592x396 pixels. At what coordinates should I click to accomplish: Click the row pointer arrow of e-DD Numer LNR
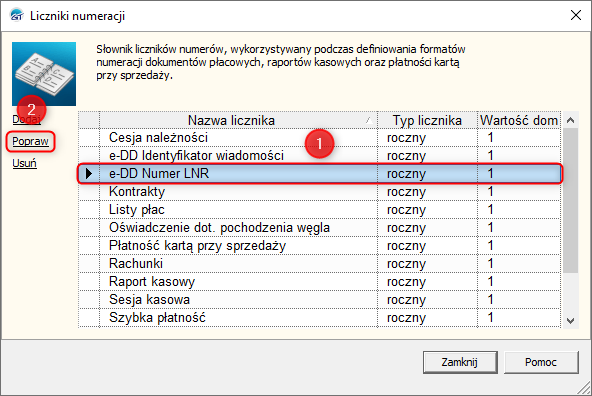[x=89, y=173]
